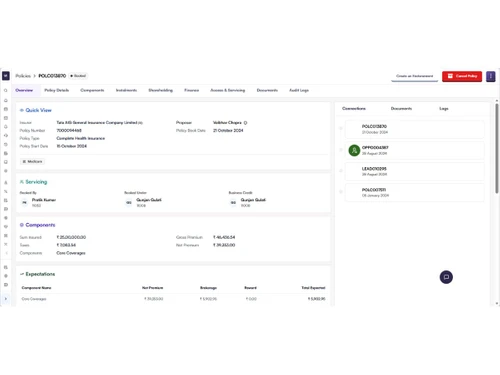The width and height of the screenshot is (500, 375).
Task: Switch to the Shareholding tab
Action: (x=160, y=90)
